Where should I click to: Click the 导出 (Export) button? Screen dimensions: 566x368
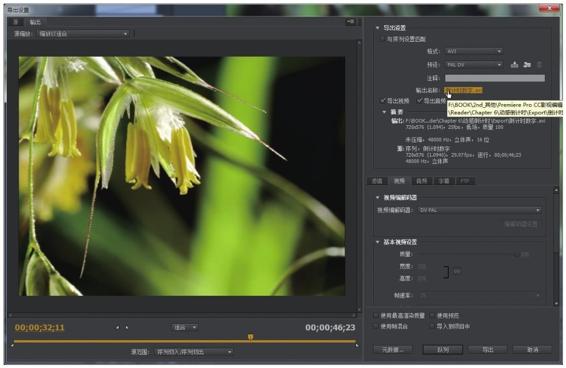coord(488,349)
